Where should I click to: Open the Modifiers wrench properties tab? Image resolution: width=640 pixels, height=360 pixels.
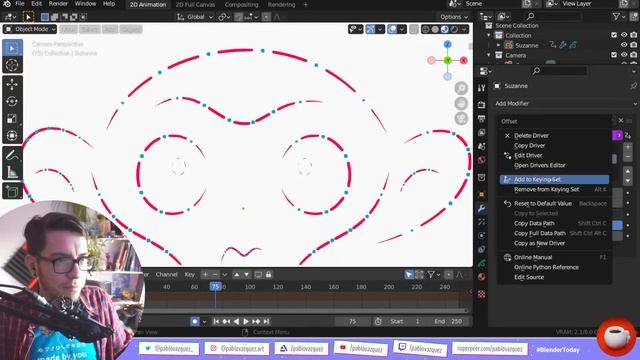click(482, 208)
